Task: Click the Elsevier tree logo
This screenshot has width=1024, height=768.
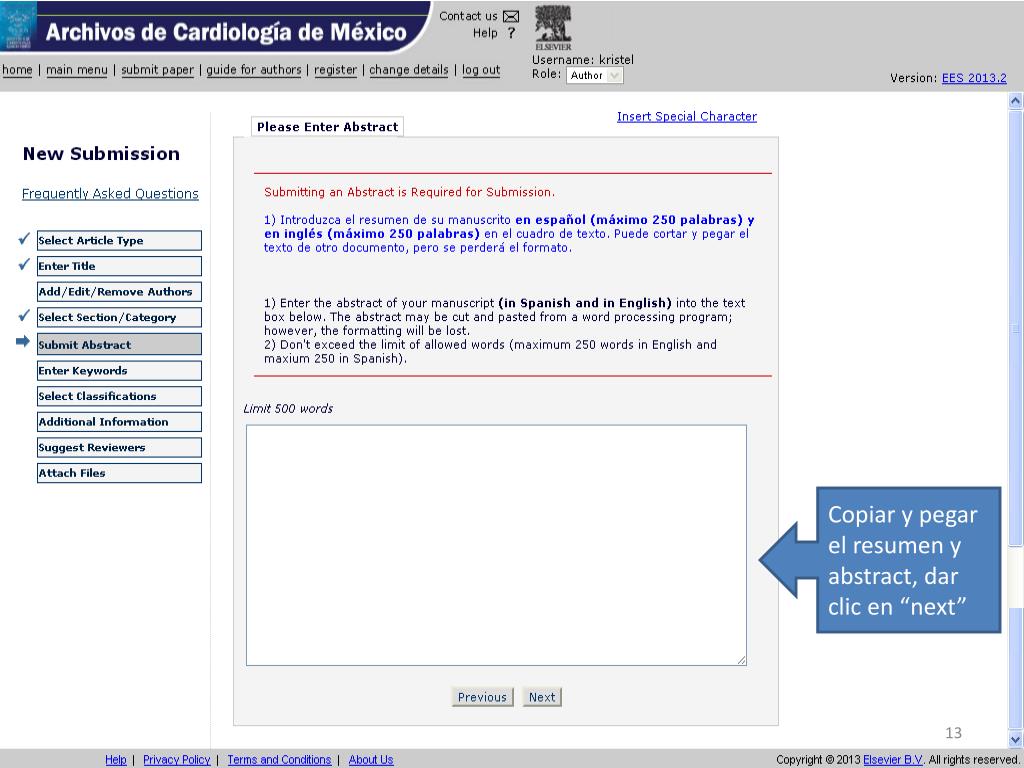Action: [x=553, y=27]
